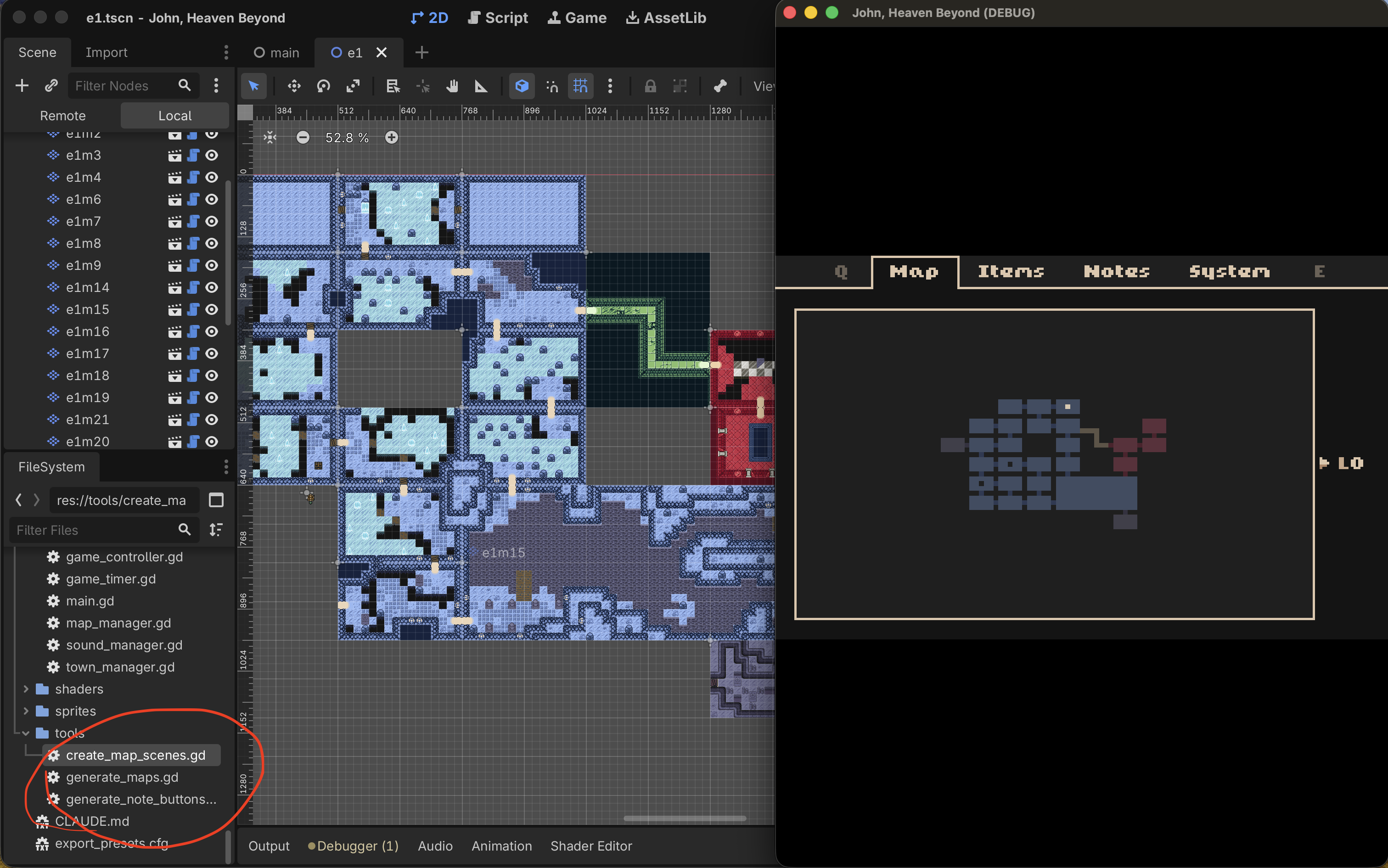Click the add new node plus icon

click(x=22, y=85)
